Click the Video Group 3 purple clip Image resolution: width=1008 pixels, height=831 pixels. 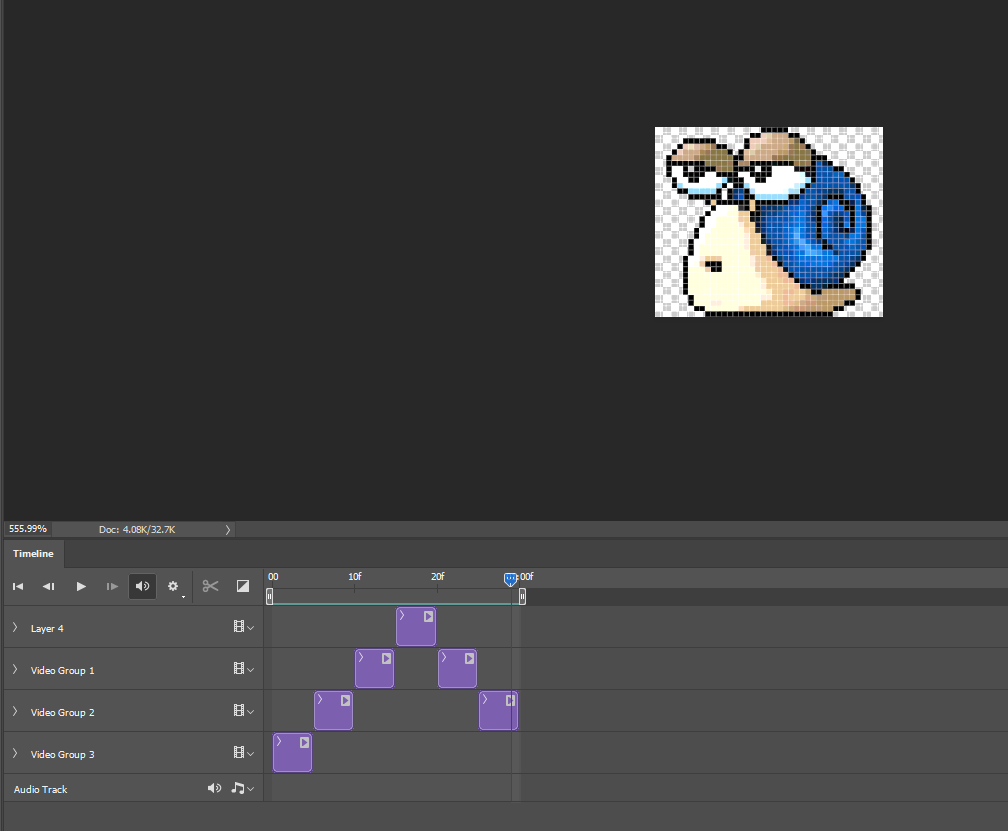coord(291,757)
